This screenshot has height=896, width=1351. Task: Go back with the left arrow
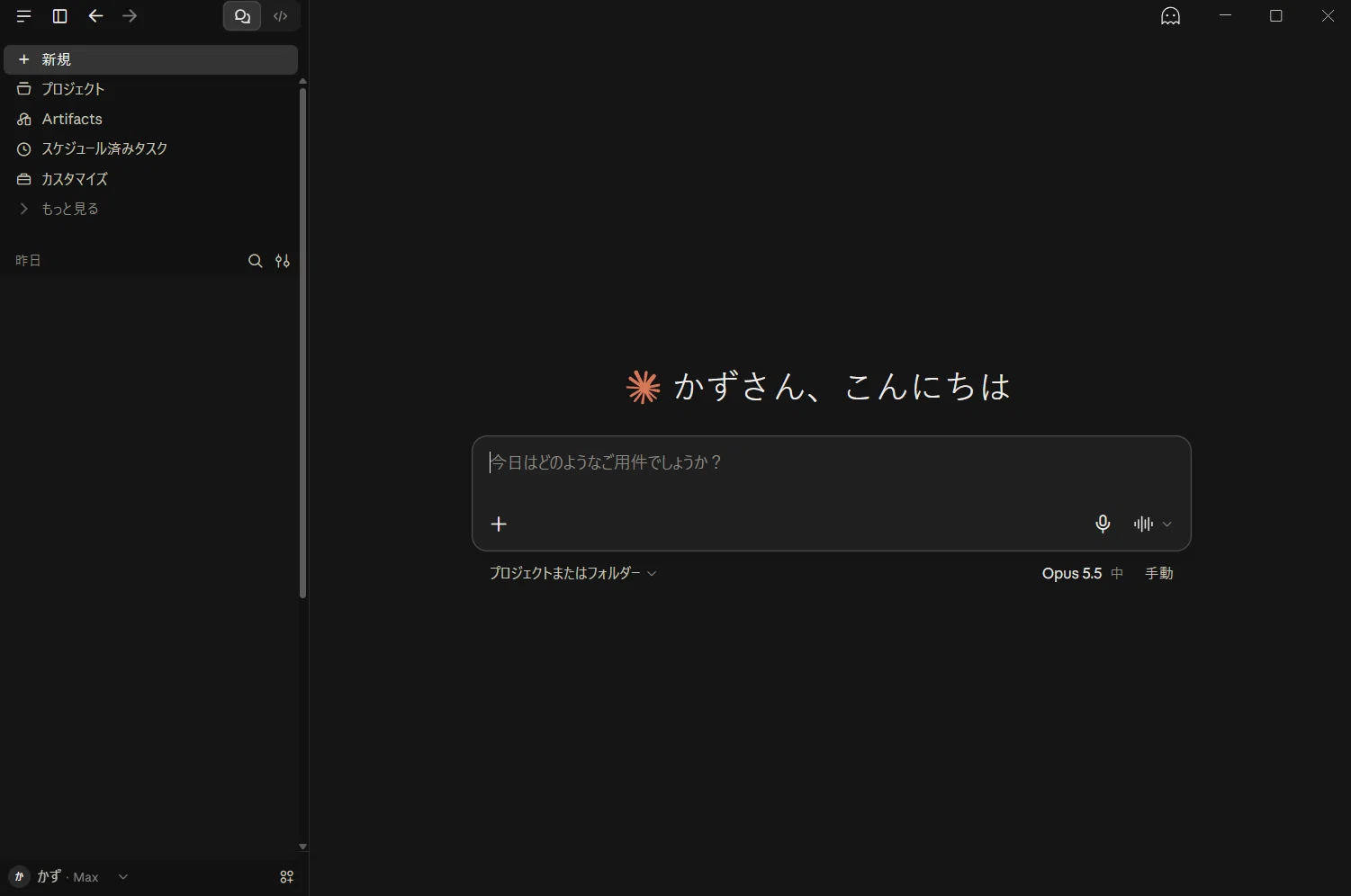[95, 16]
